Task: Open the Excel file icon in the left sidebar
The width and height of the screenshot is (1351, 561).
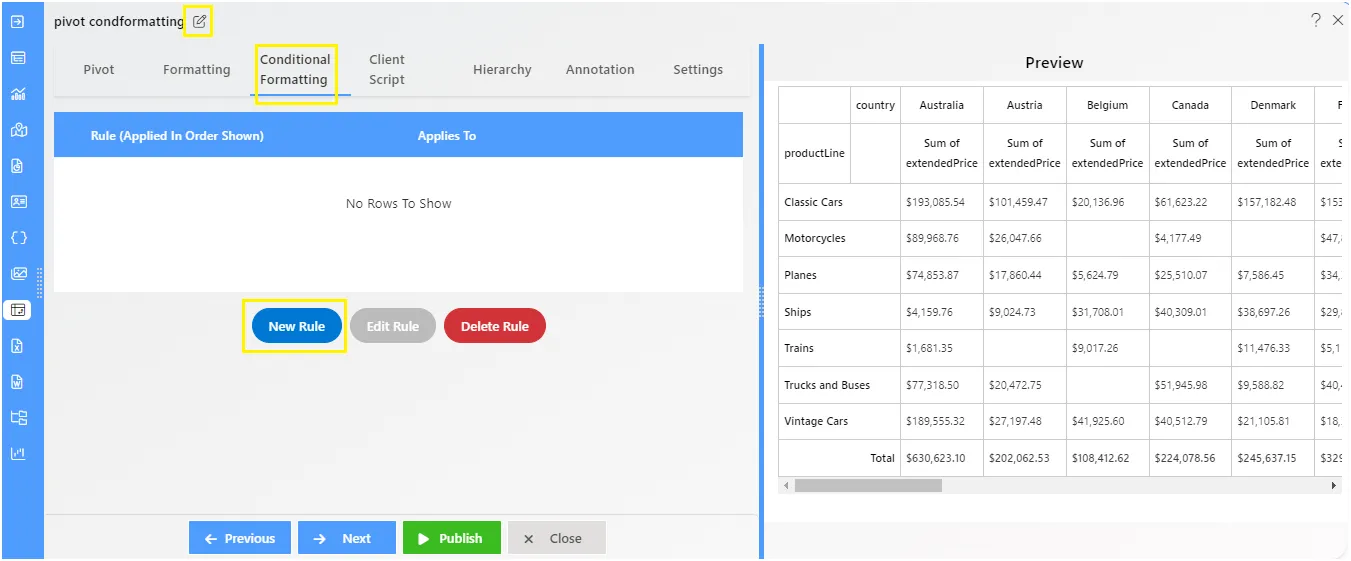Action: point(18,346)
